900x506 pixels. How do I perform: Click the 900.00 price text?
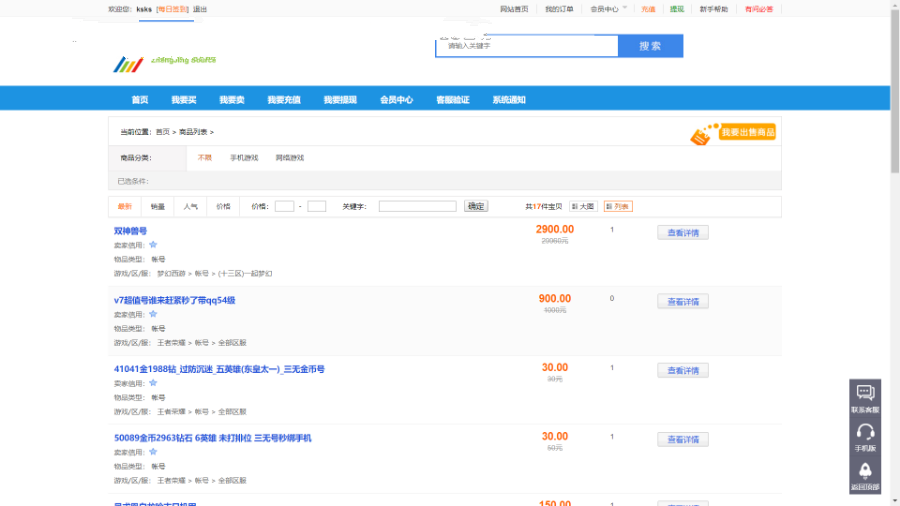point(554,298)
